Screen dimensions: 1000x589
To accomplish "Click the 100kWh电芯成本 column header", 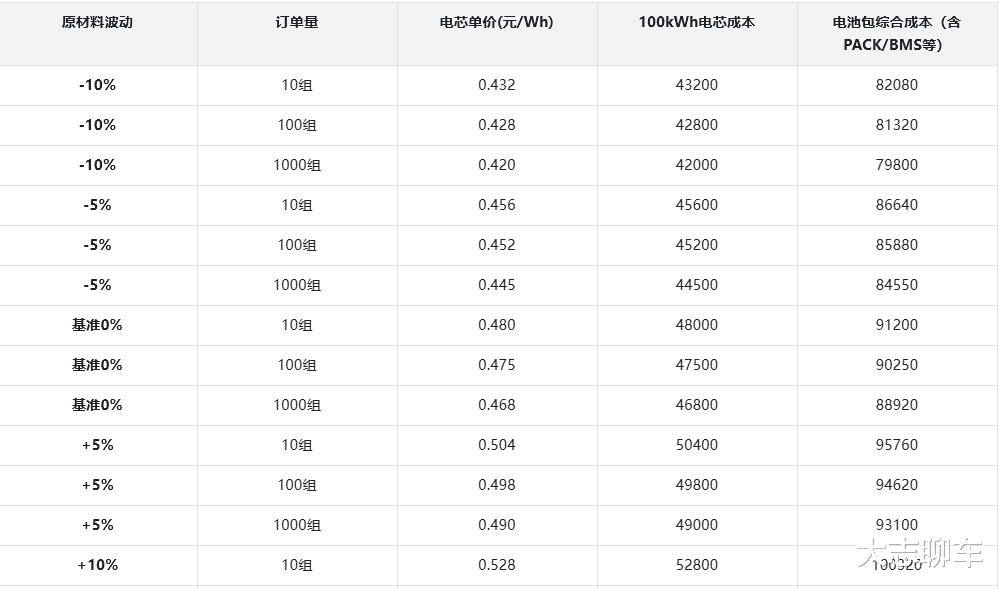I will click(697, 22).
